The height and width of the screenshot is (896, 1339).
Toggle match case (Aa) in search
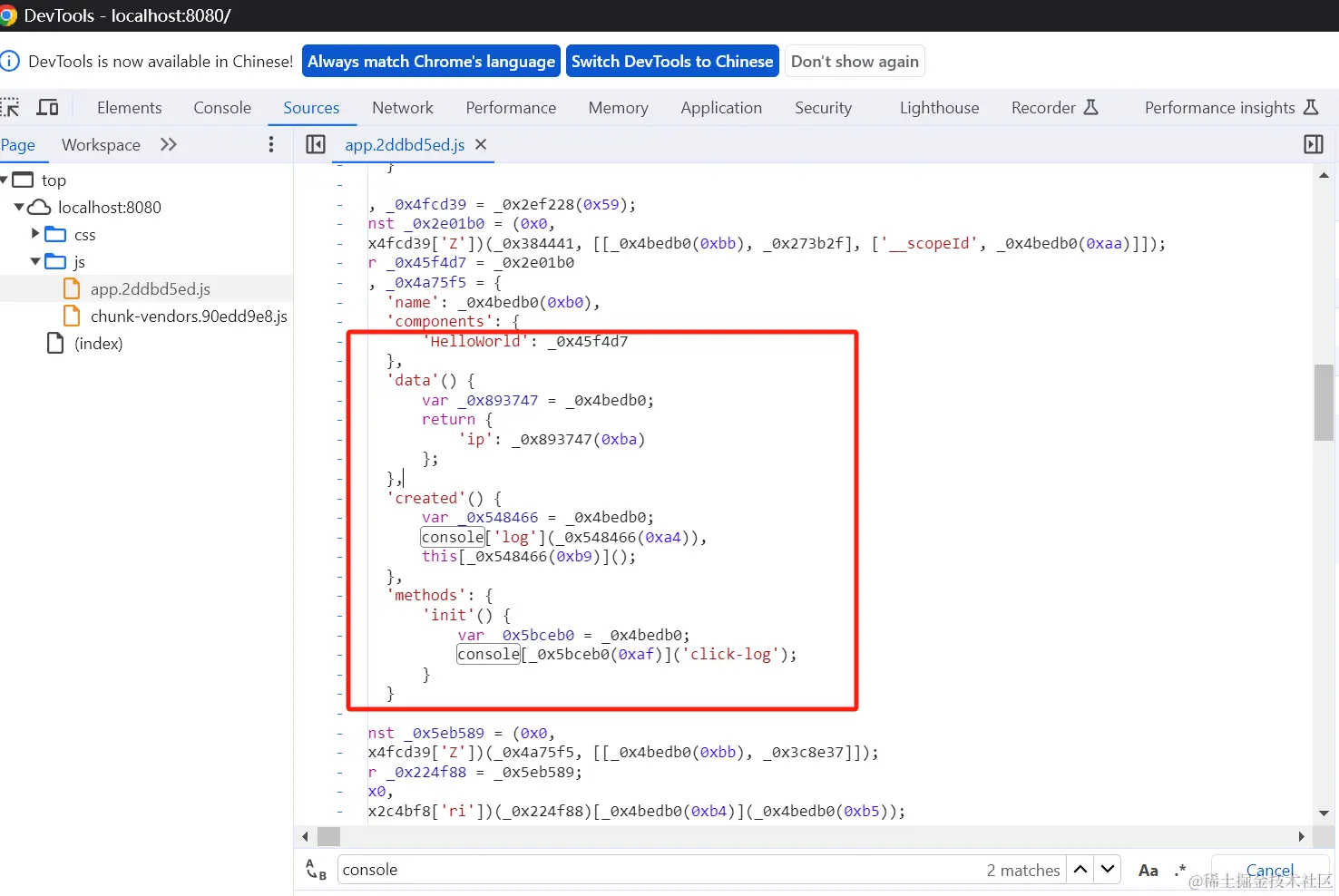[x=1148, y=871]
